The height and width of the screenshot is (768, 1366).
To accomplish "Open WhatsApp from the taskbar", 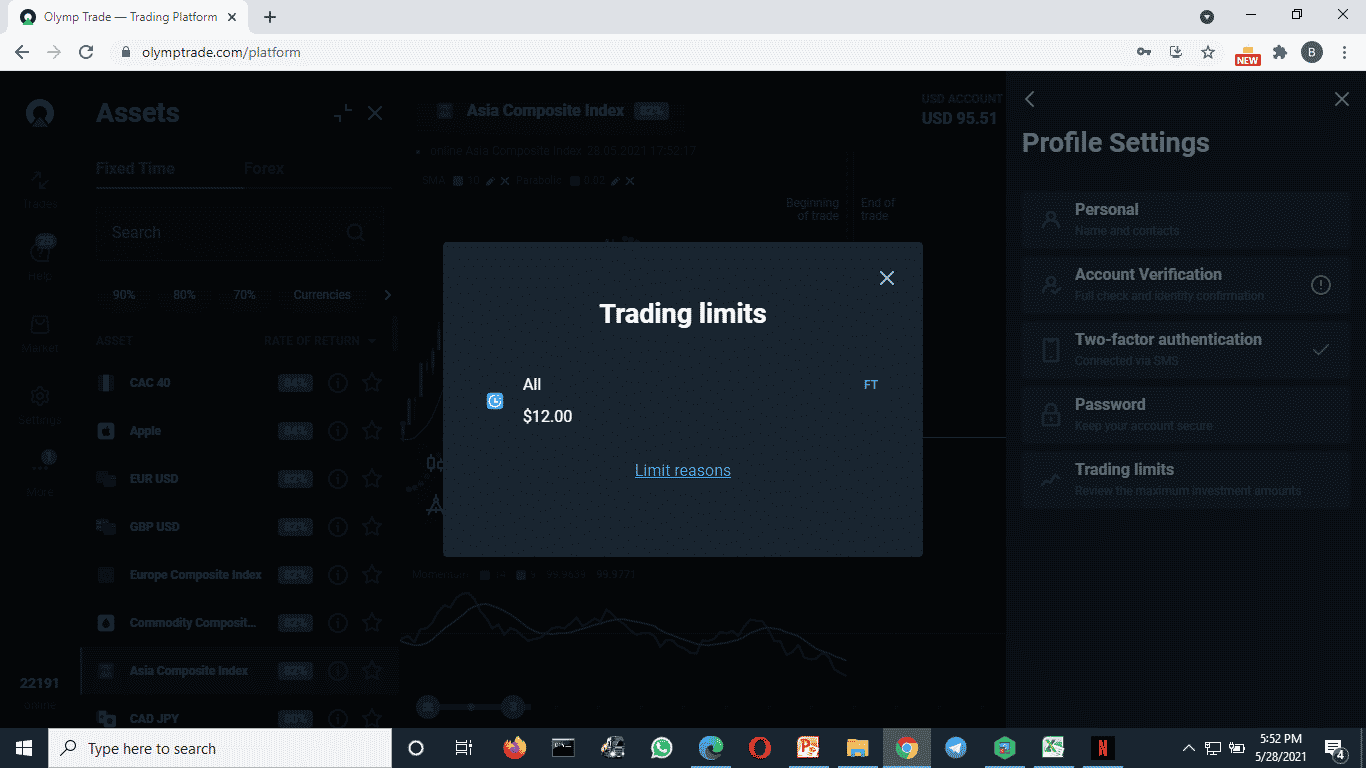I will [x=661, y=748].
